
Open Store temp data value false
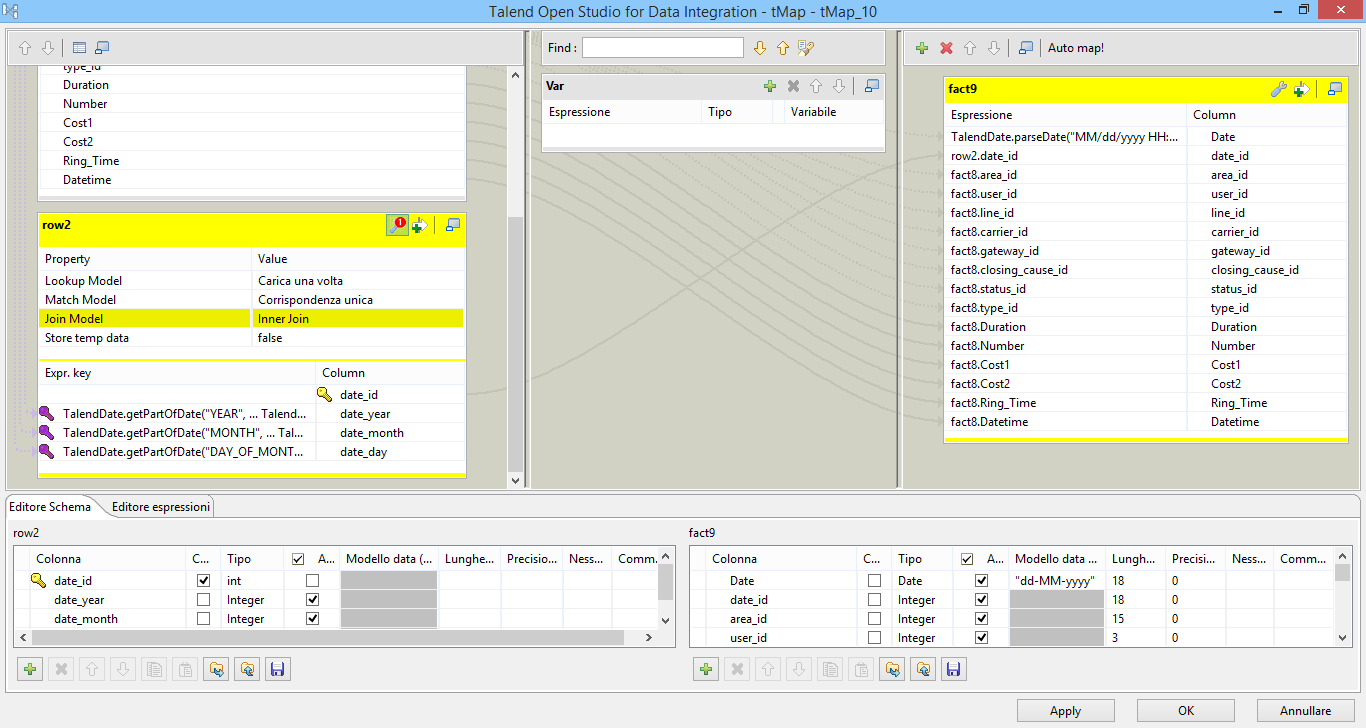[358, 337]
